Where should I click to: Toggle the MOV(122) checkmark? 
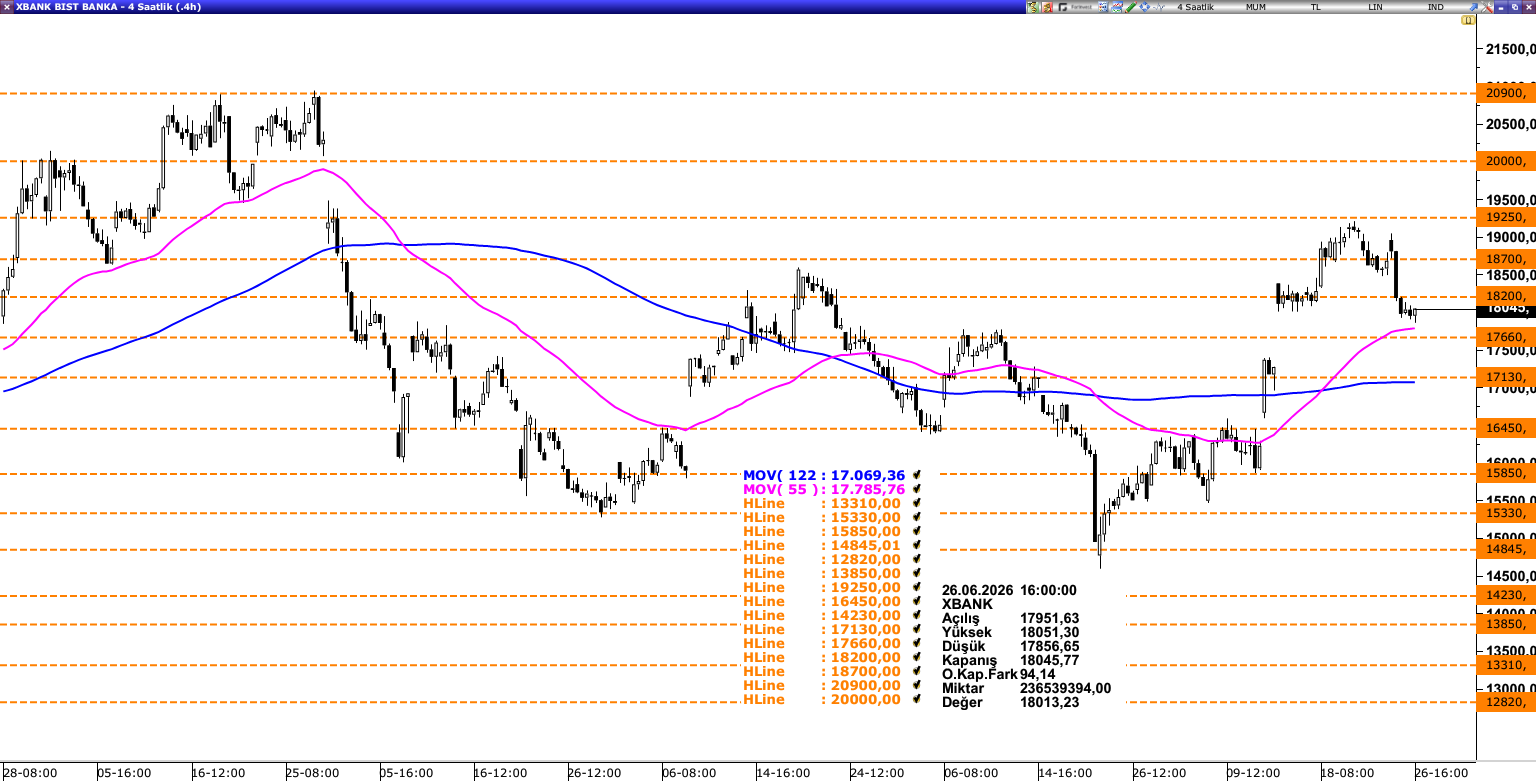916,476
